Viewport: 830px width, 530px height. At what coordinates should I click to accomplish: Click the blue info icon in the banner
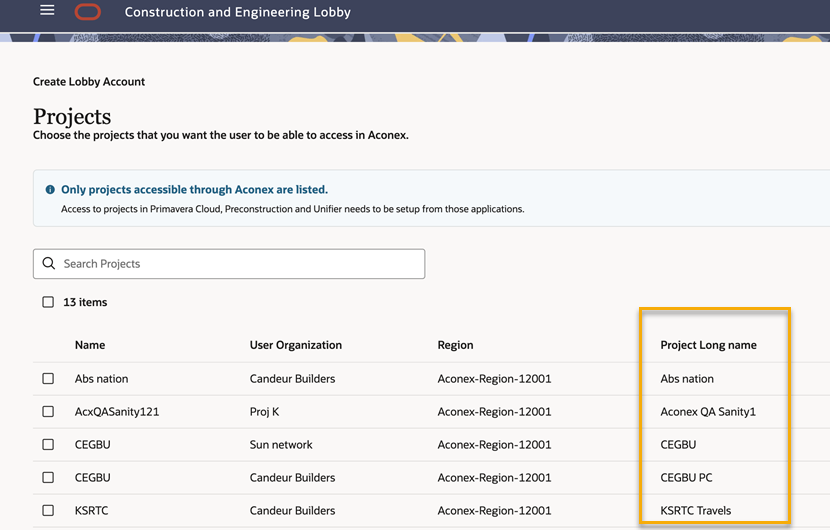(50, 190)
